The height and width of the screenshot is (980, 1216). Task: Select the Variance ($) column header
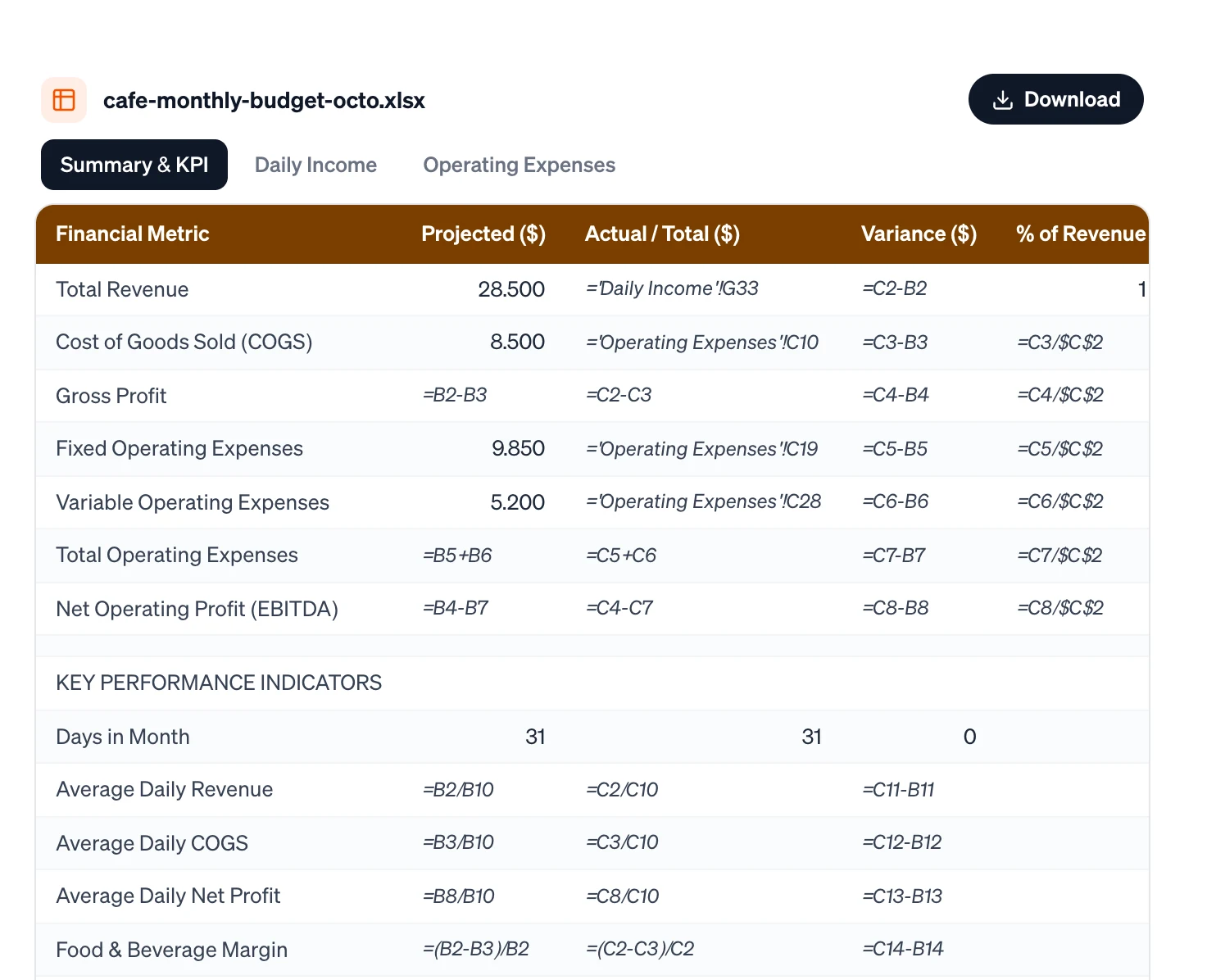pos(919,234)
